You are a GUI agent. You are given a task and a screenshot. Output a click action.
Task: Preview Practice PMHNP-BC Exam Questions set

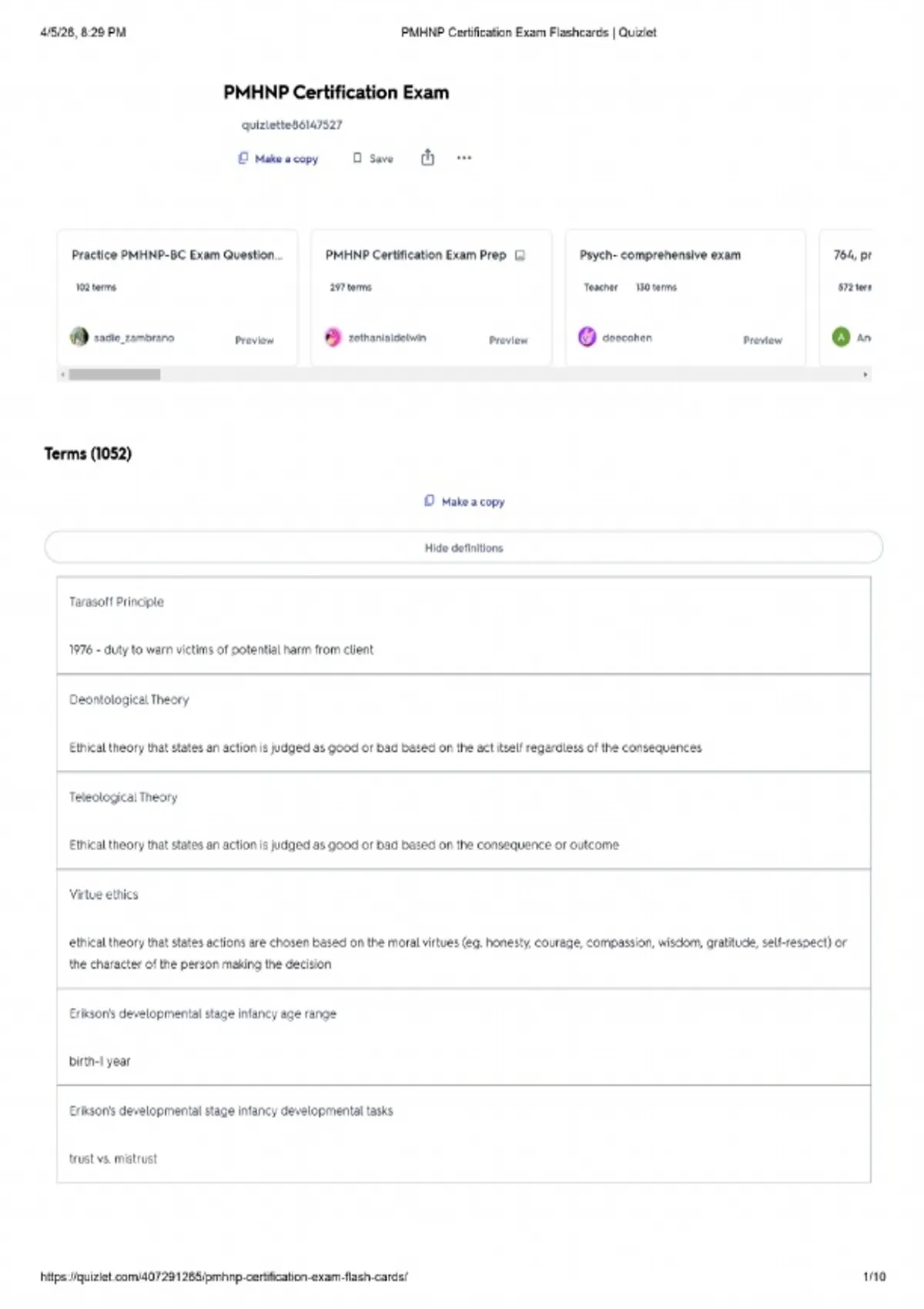pyautogui.click(x=254, y=340)
